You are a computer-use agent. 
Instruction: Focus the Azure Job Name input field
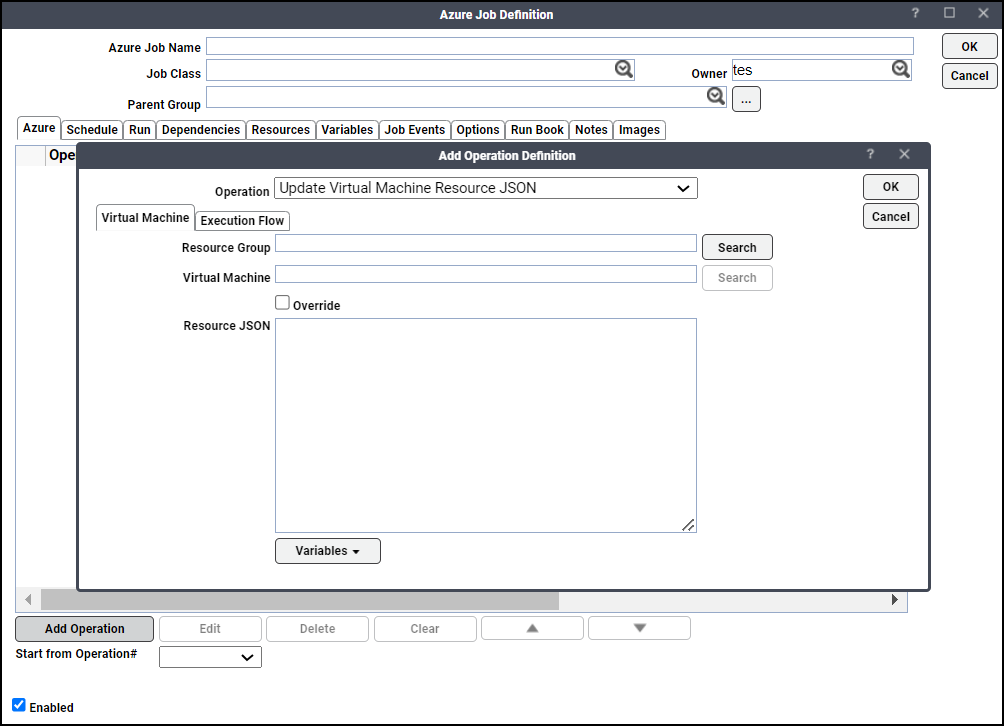pyautogui.click(x=560, y=46)
